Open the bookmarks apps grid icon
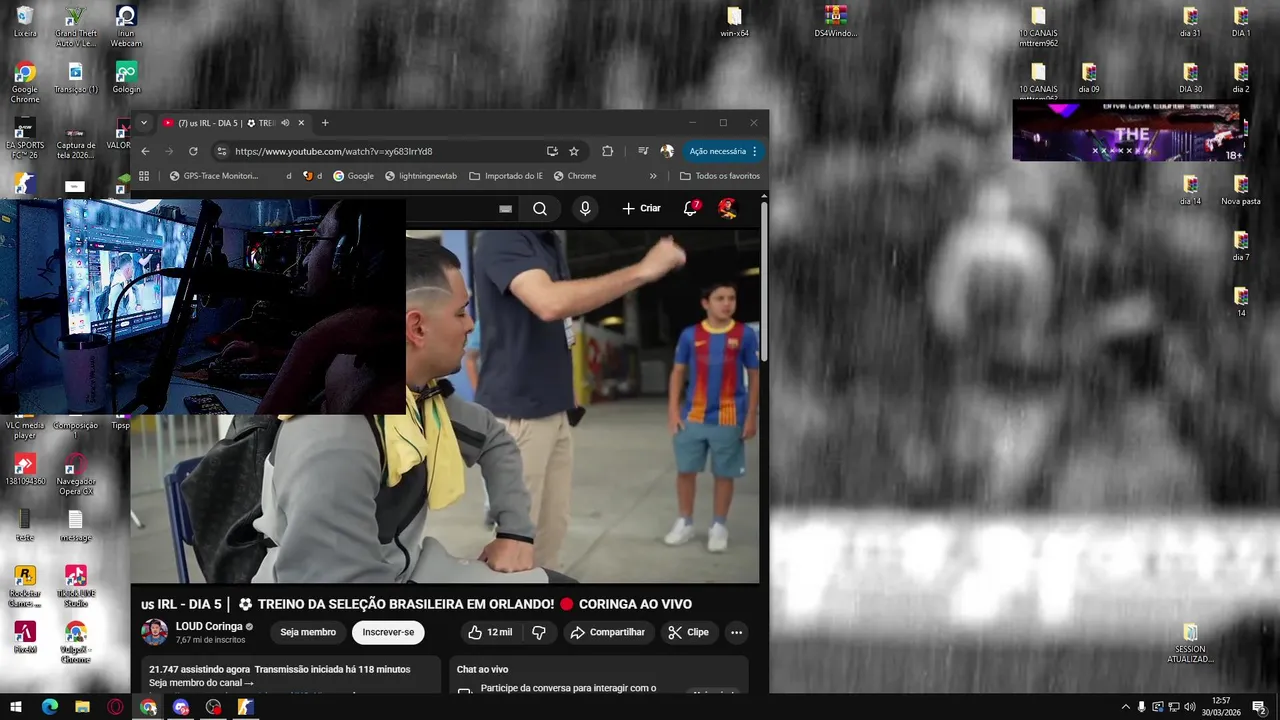Viewport: 1280px width, 720px height. coord(144,176)
